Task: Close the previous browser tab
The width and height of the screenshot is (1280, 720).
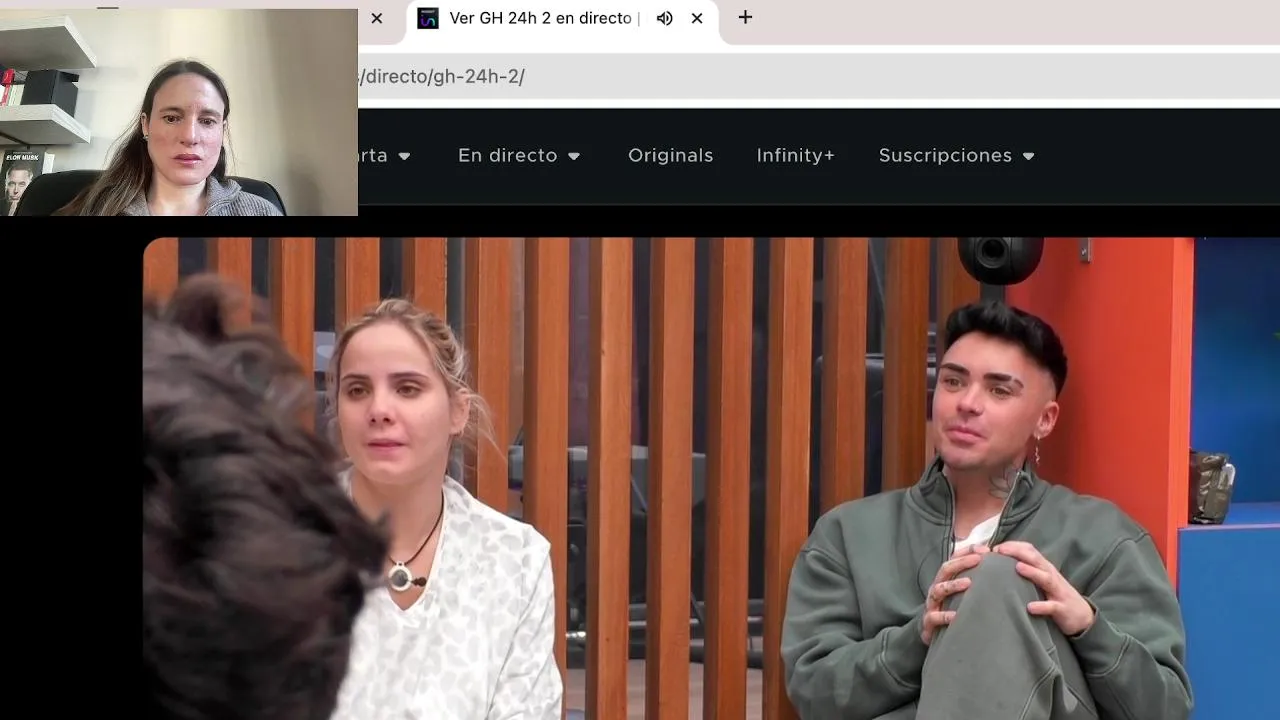Action: pyautogui.click(x=377, y=18)
